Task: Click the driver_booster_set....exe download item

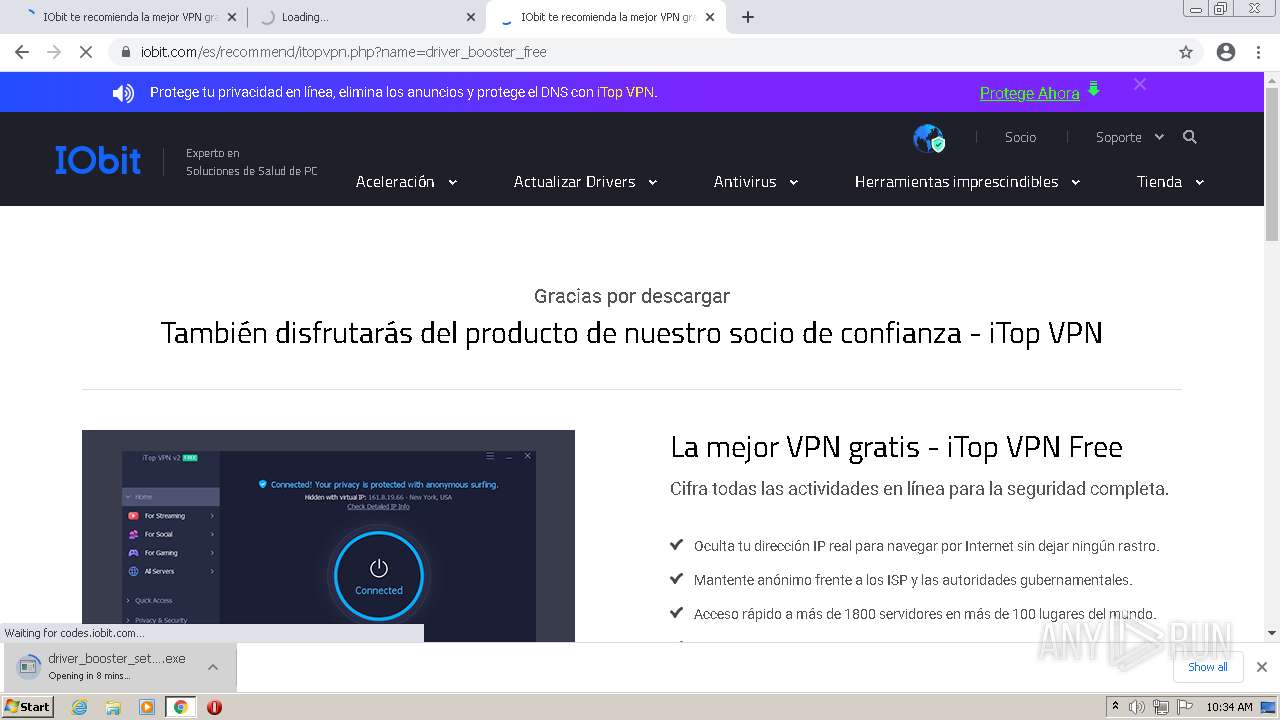Action: pos(105,666)
